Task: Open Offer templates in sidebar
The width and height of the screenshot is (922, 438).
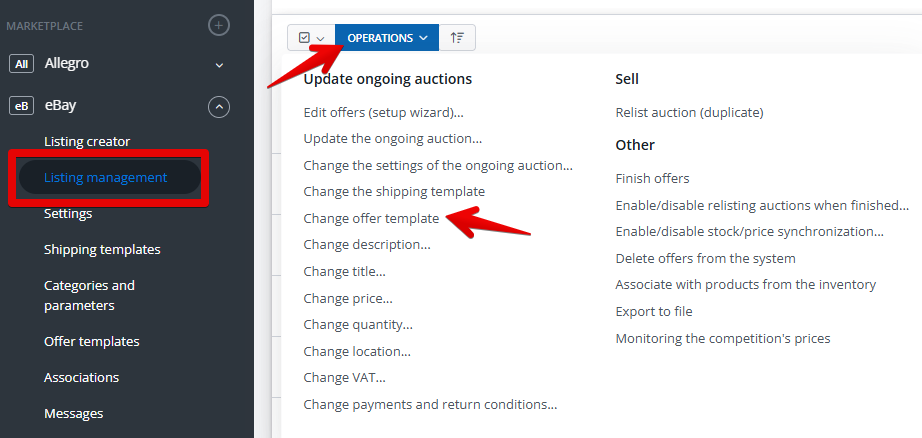Action: click(91, 342)
